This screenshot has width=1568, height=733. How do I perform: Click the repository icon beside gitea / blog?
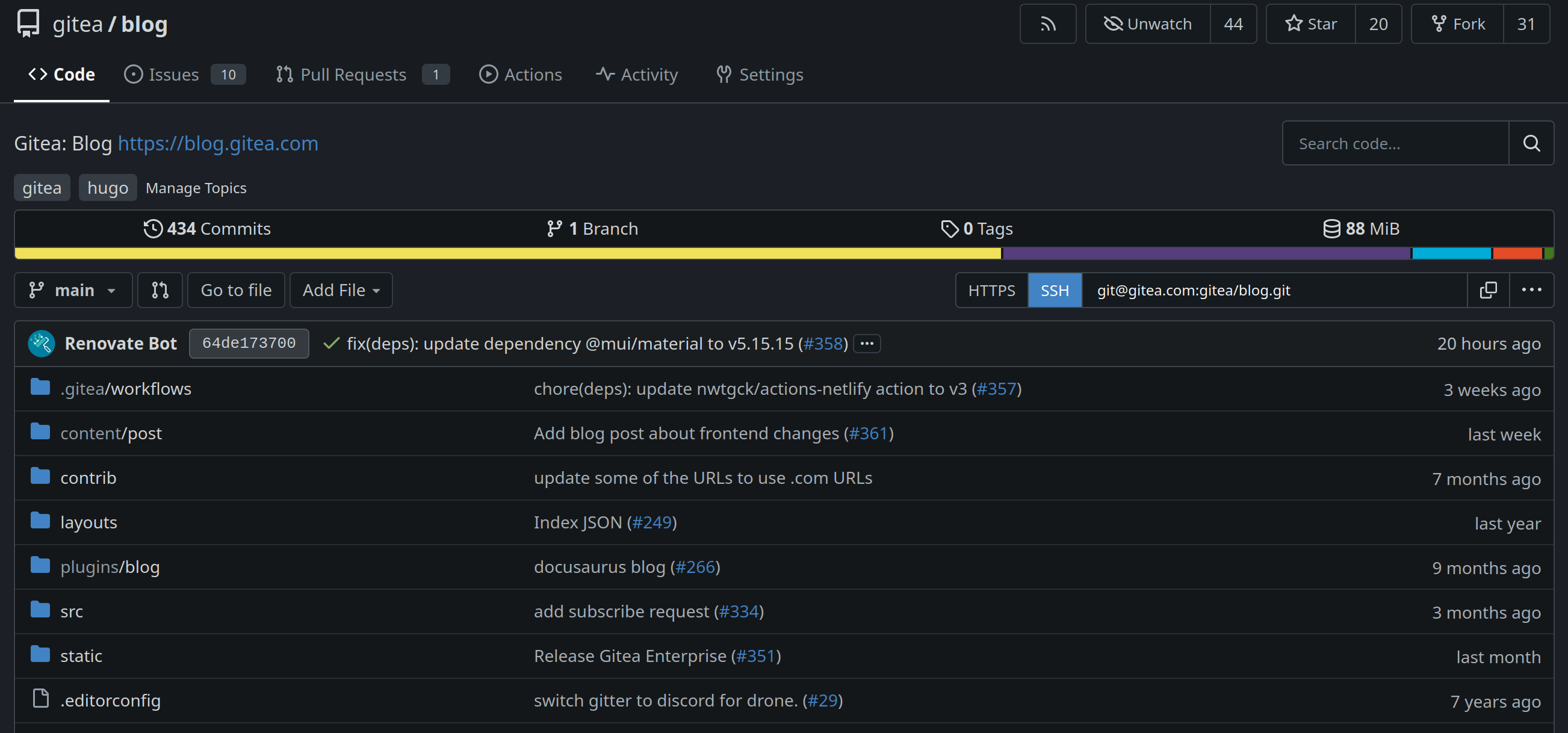[28, 23]
